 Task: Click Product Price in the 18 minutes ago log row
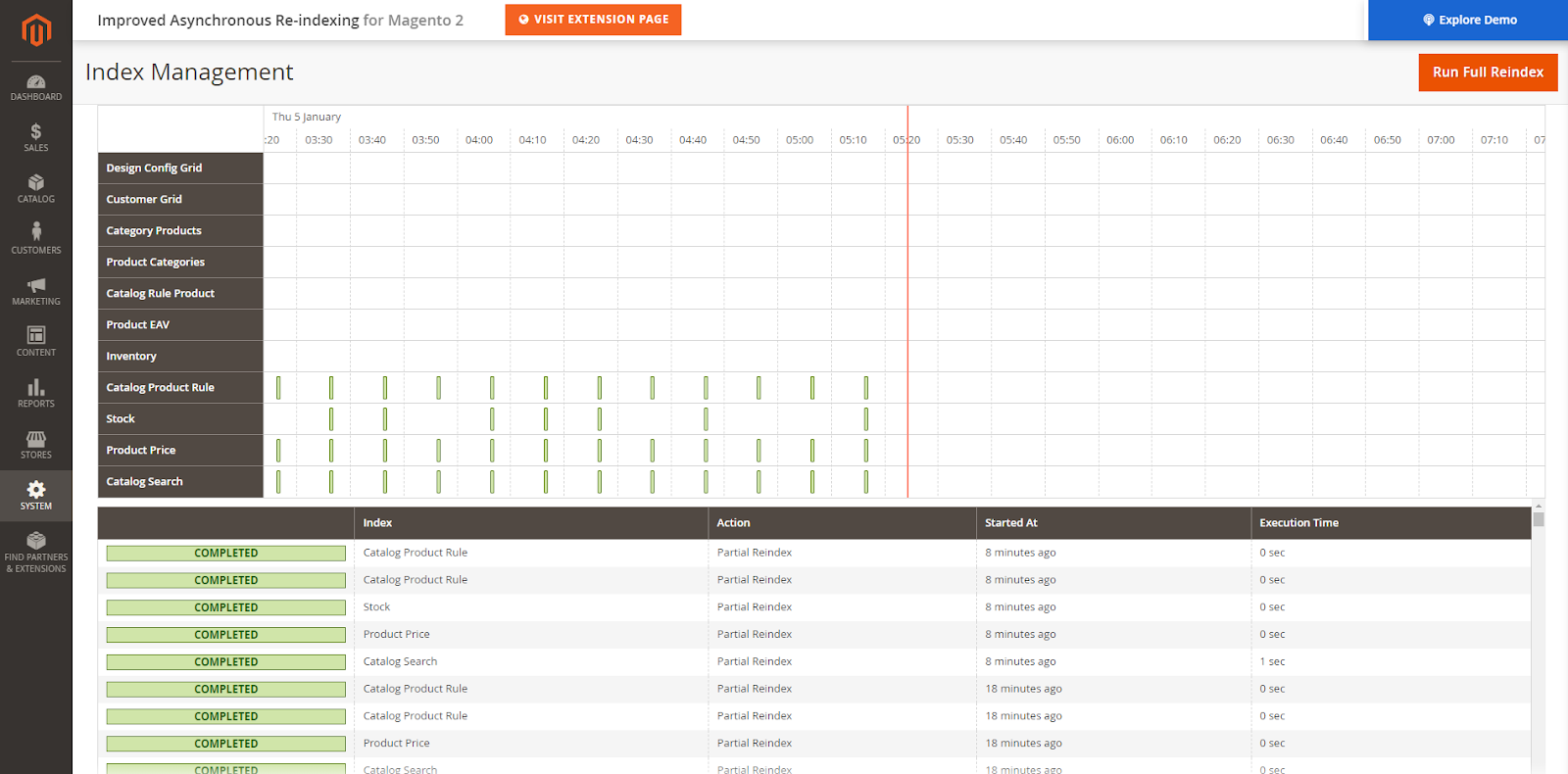tap(396, 744)
